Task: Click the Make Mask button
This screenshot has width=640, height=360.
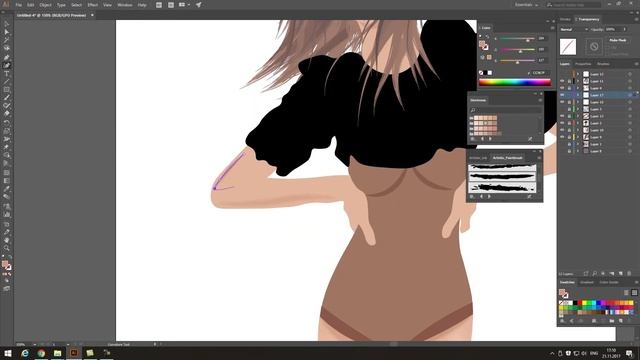Action: point(618,40)
